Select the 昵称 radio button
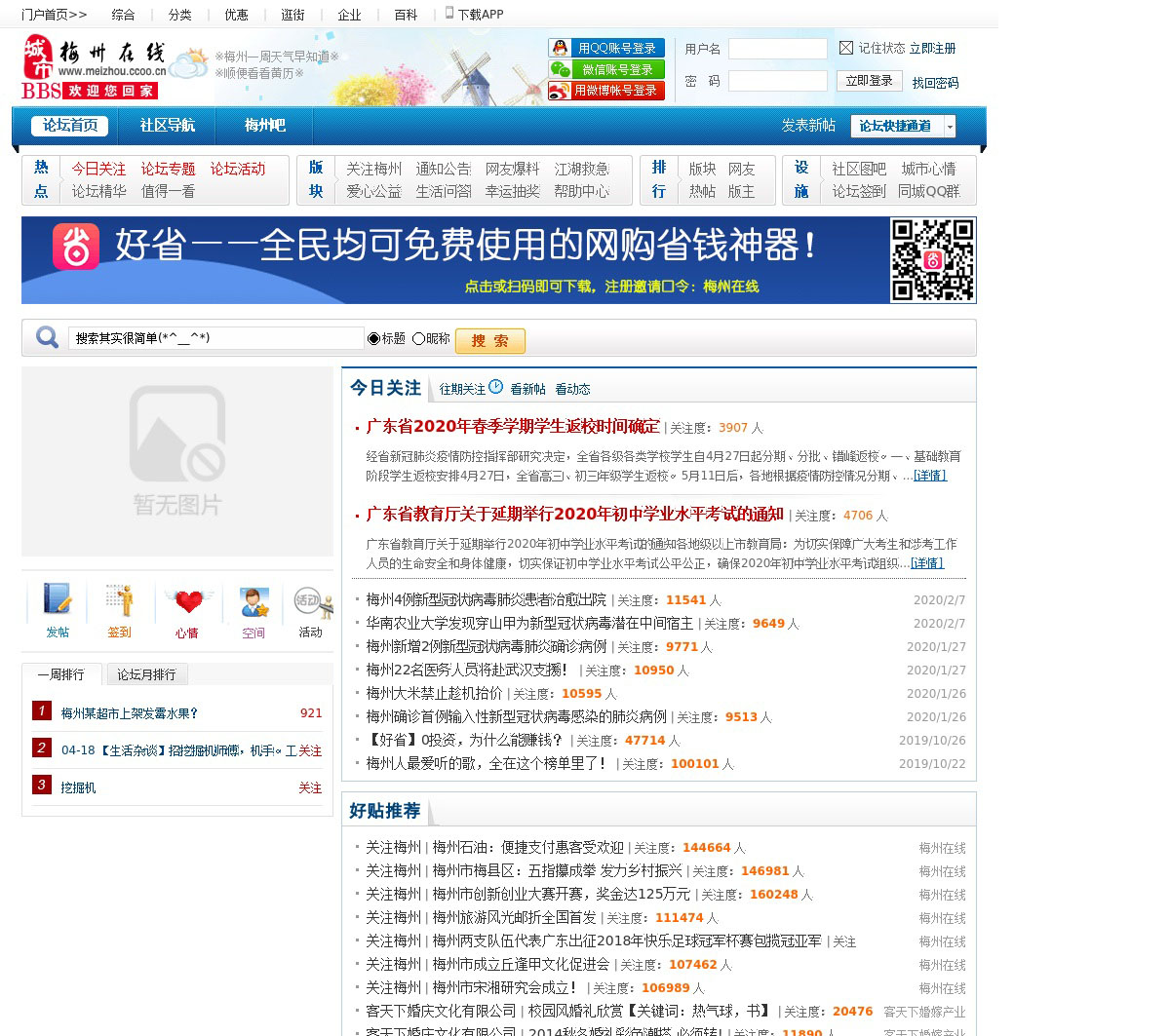The image size is (1170, 1036). coord(418,339)
